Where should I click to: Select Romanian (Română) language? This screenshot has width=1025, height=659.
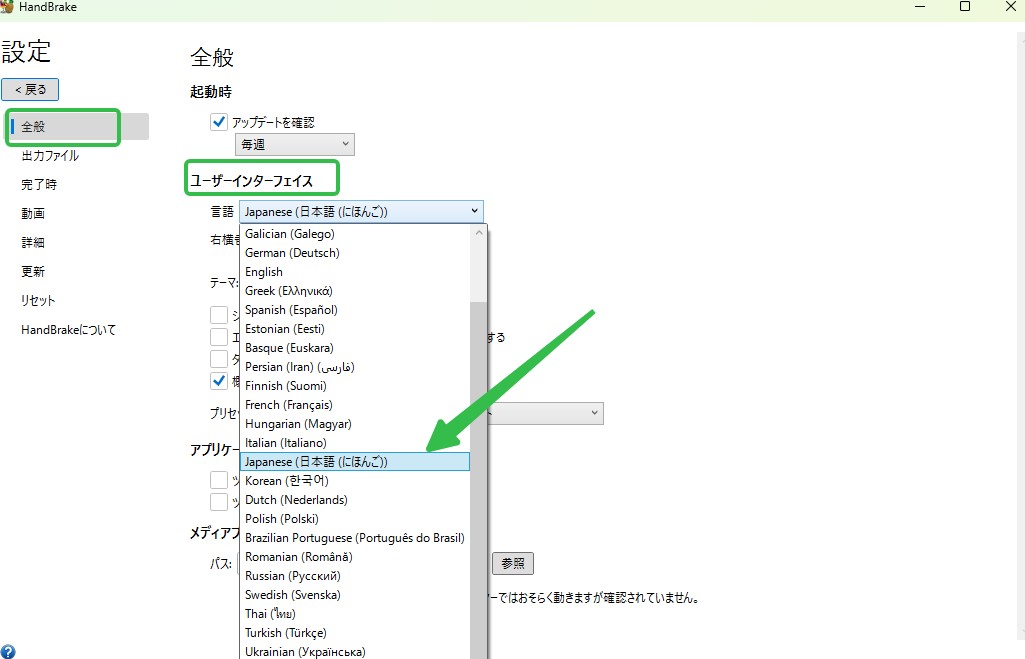point(355,556)
